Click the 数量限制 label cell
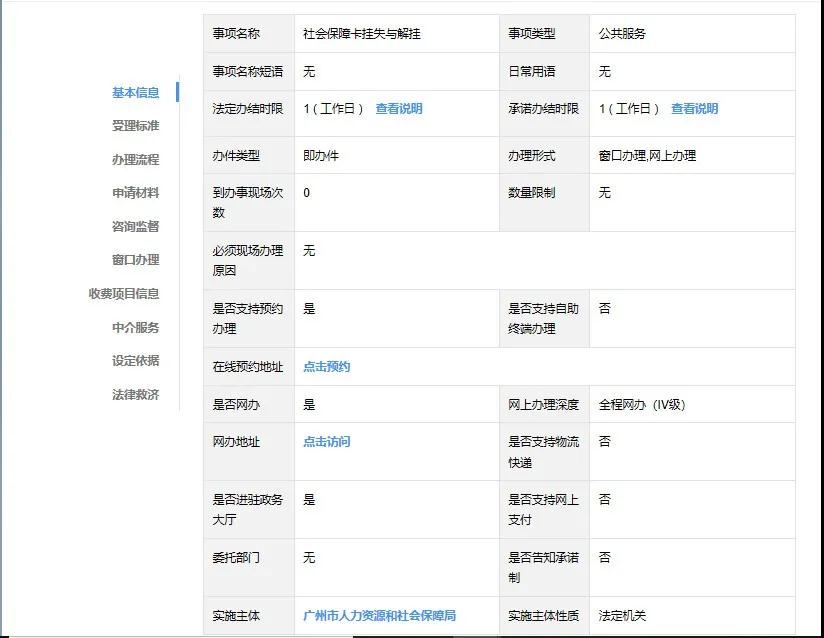Image resolution: width=824 pixels, height=638 pixels. tap(544, 203)
